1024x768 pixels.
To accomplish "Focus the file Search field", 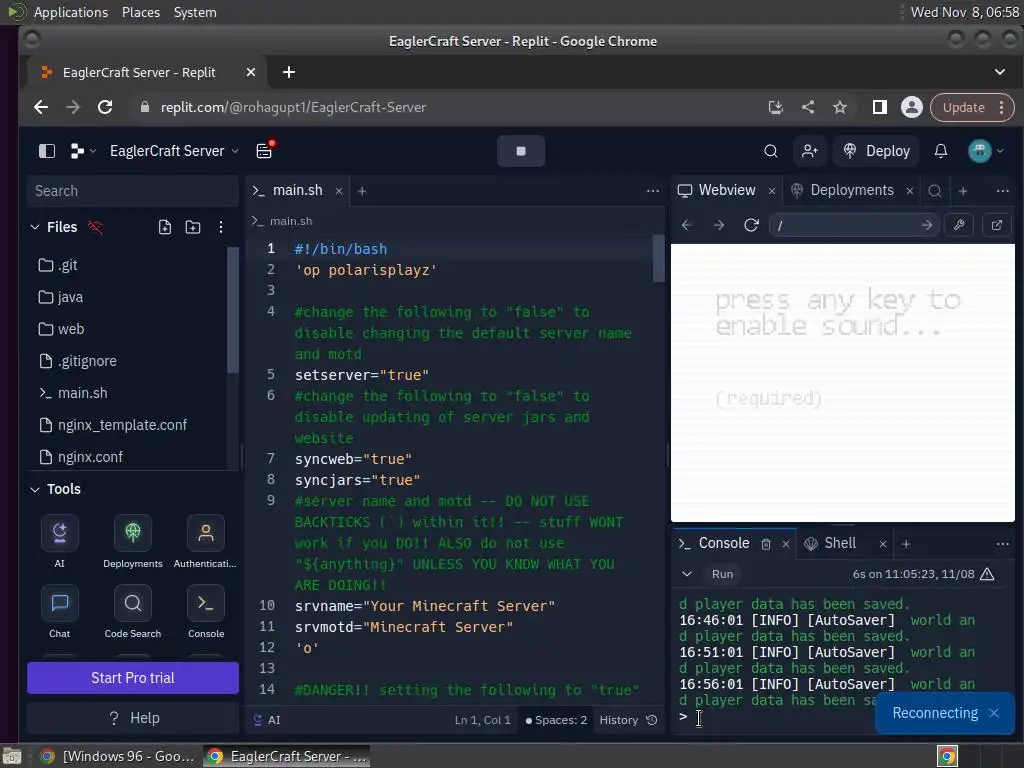I will tap(133, 191).
